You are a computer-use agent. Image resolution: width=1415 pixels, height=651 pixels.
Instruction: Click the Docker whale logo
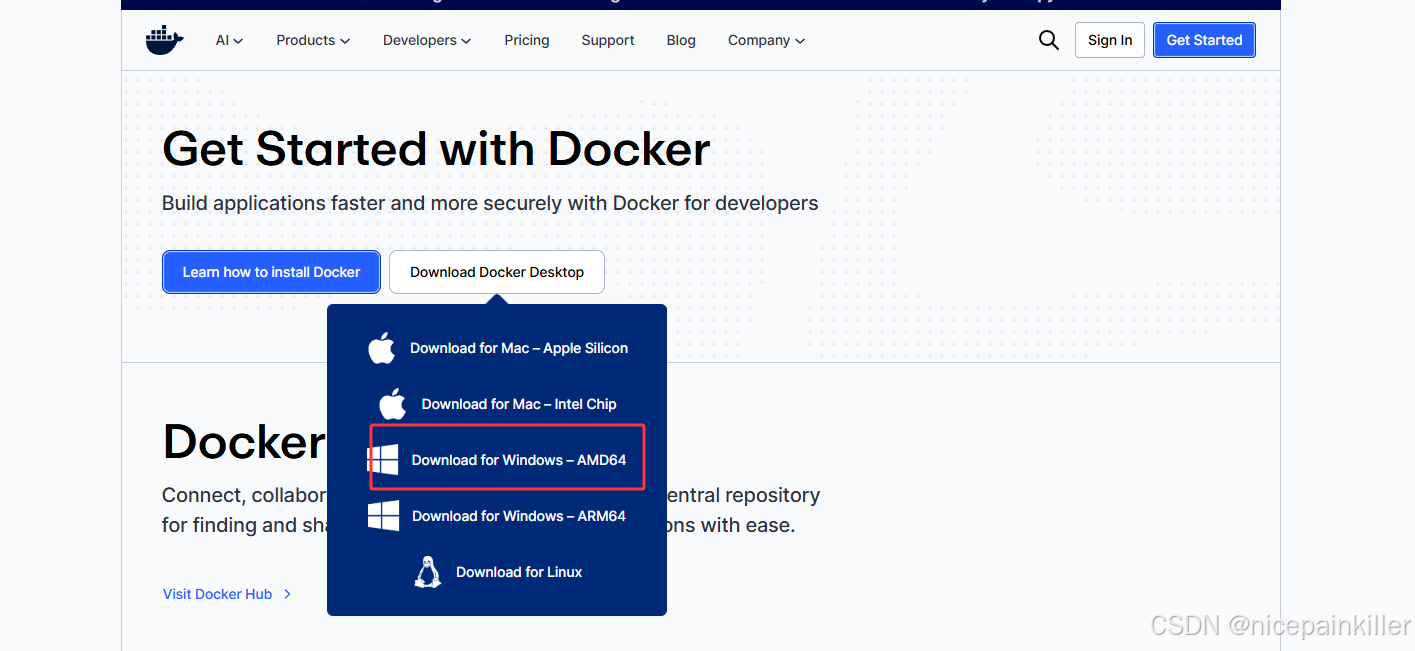coord(165,40)
